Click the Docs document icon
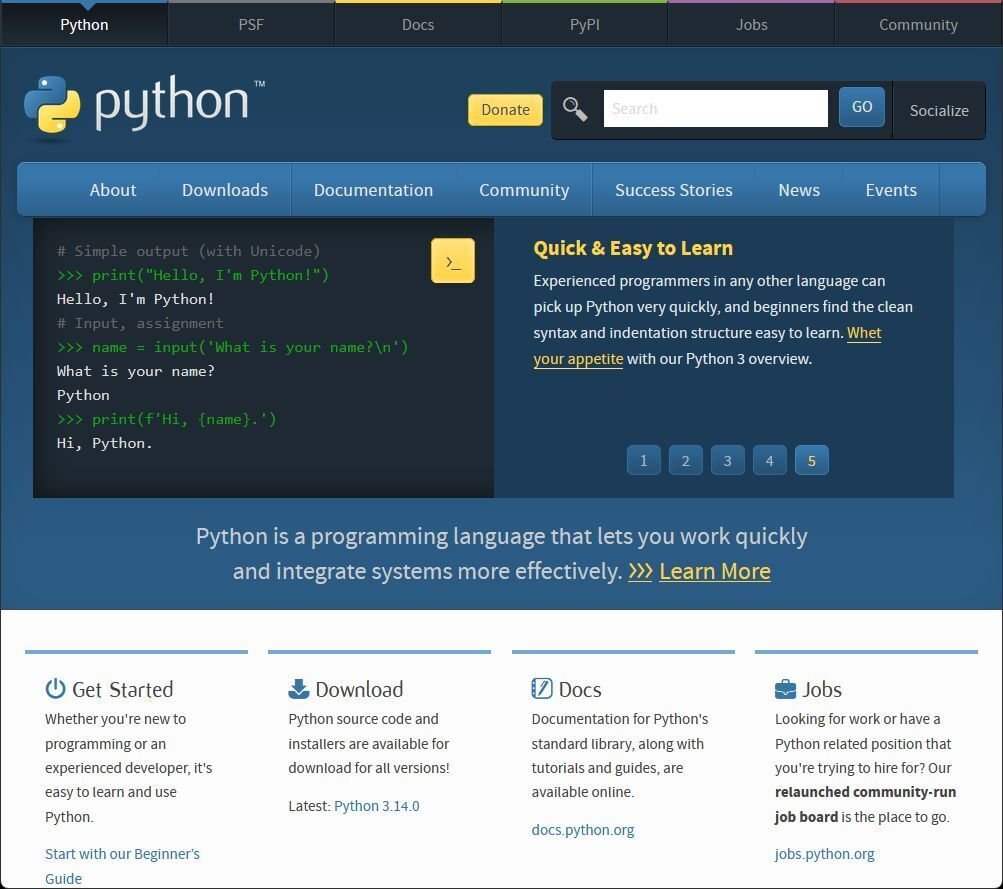The image size is (1003, 889). tap(542, 688)
